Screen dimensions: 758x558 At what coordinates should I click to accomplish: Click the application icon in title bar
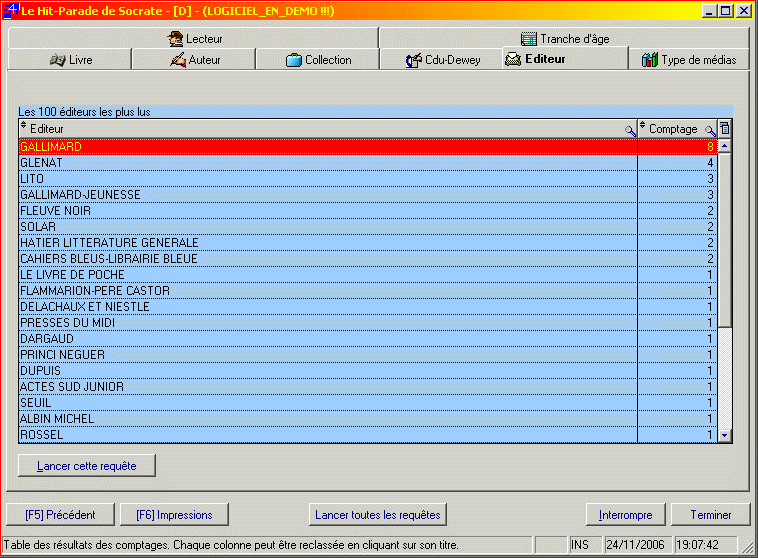pos(11,10)
